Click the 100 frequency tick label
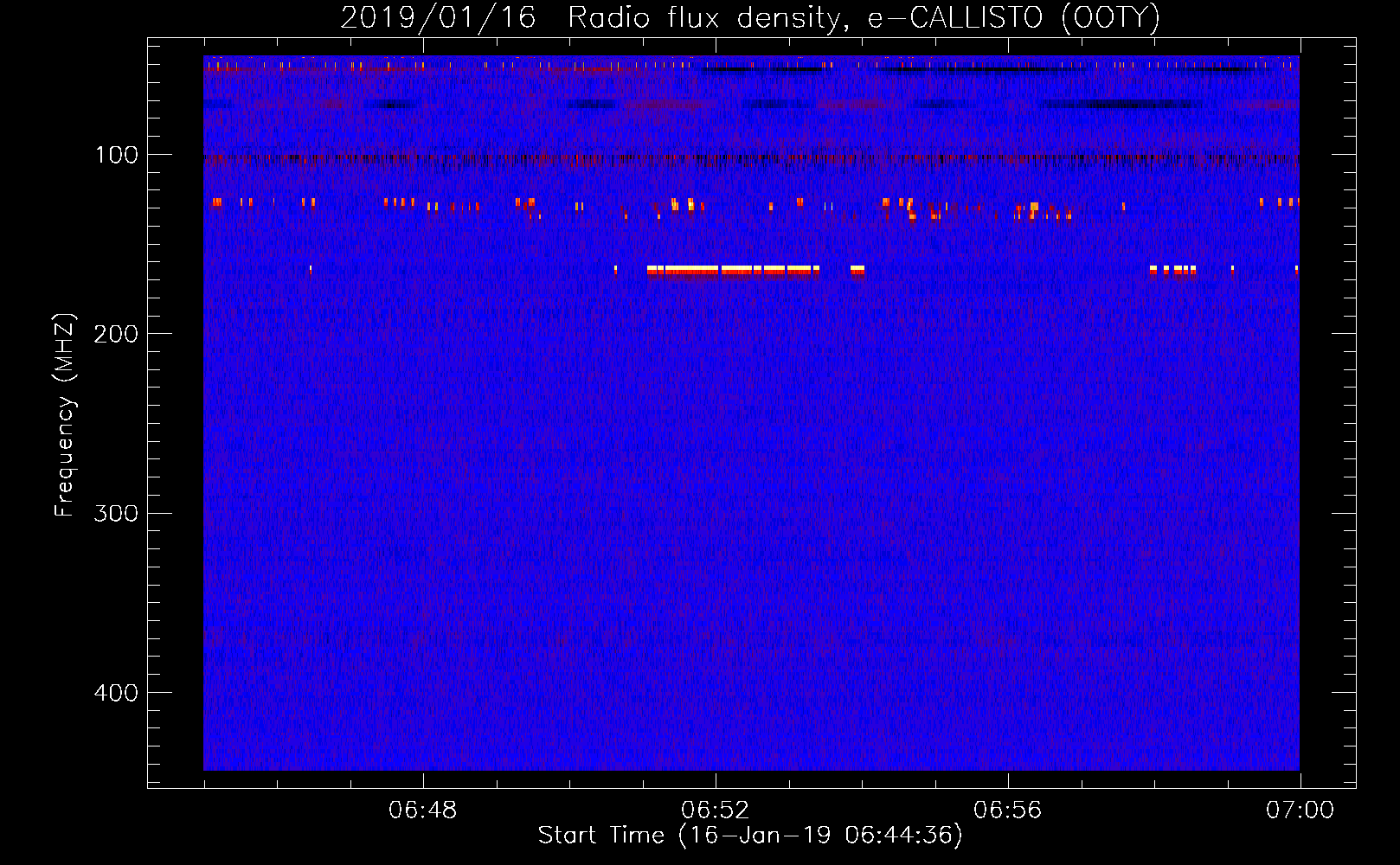This screenshot has height=865, width=1400. pos(117,155)
